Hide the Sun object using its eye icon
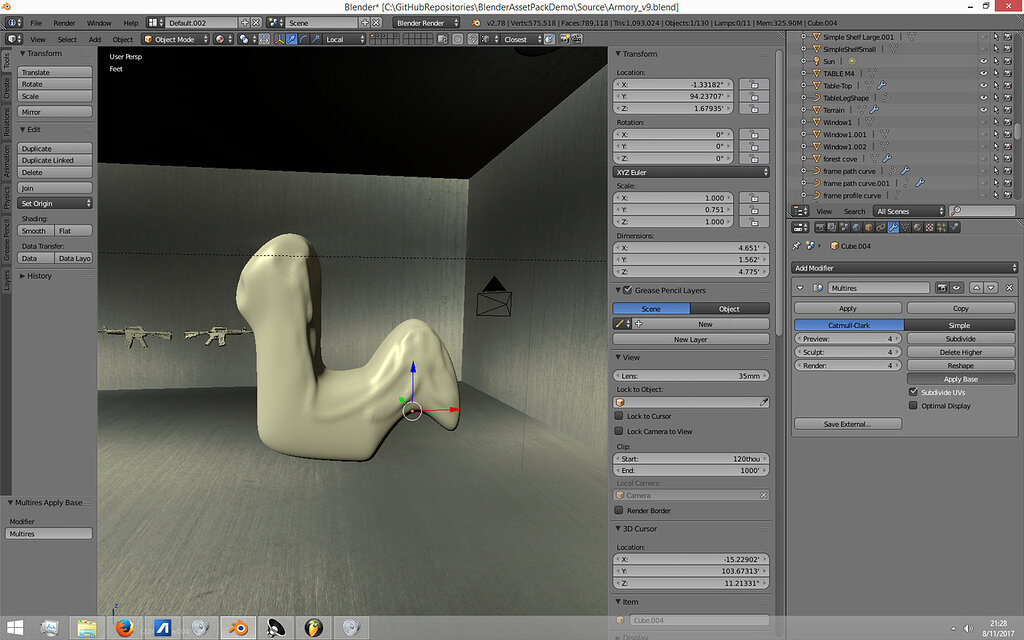This screenshot has height=640, width=1024. (984, 61)
